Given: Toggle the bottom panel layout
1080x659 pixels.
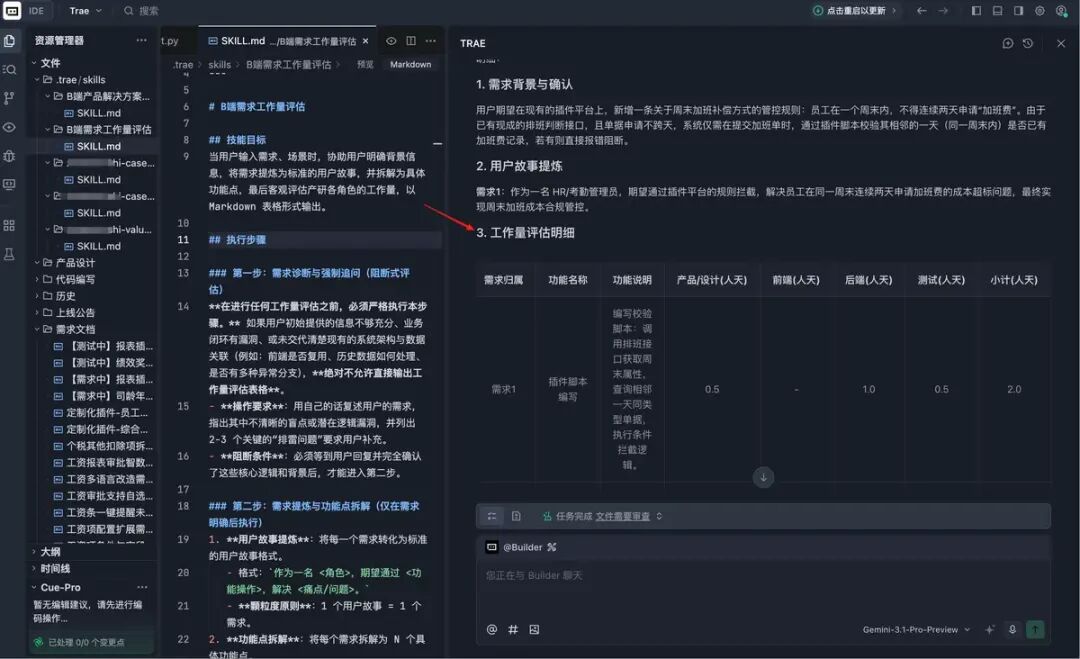Looking at the screenshot, I should point(997,11).
